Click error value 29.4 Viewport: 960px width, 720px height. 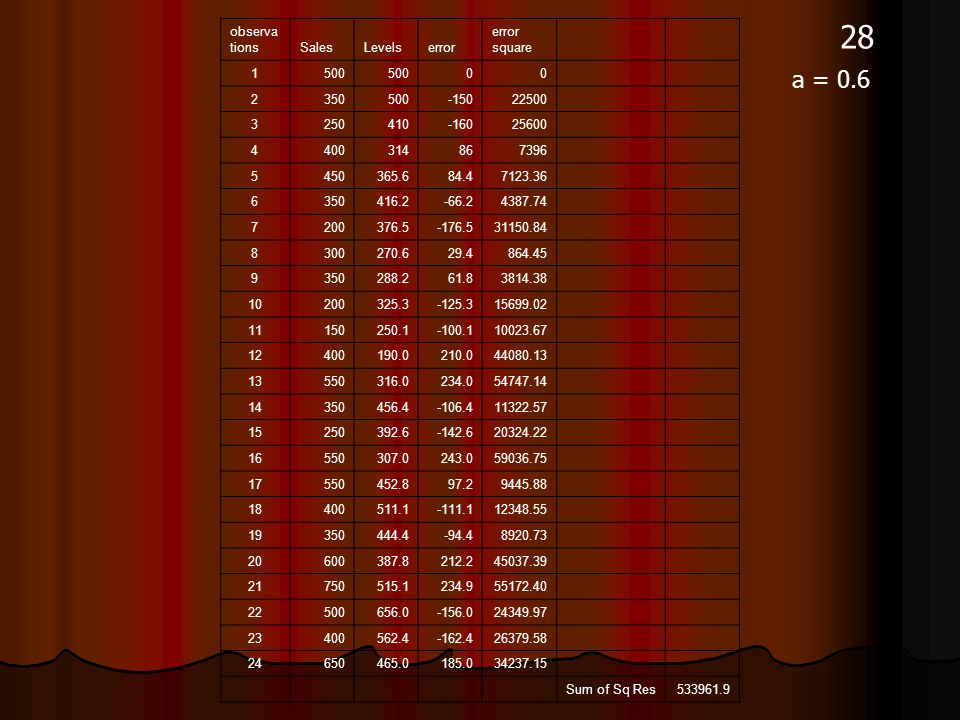pyautogui.click(x=460, y=253)
